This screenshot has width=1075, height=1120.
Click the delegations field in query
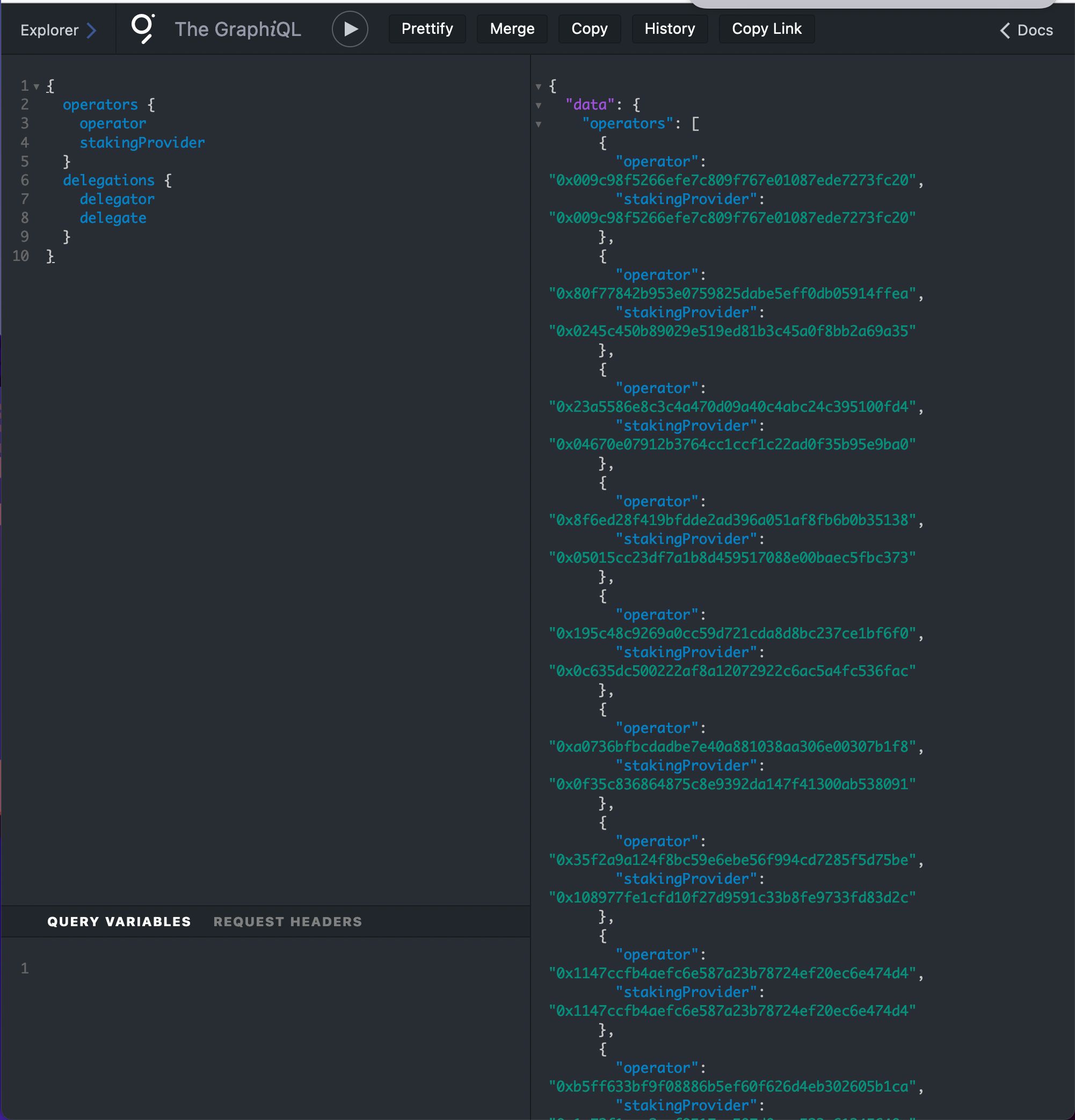tap(108, 180)
